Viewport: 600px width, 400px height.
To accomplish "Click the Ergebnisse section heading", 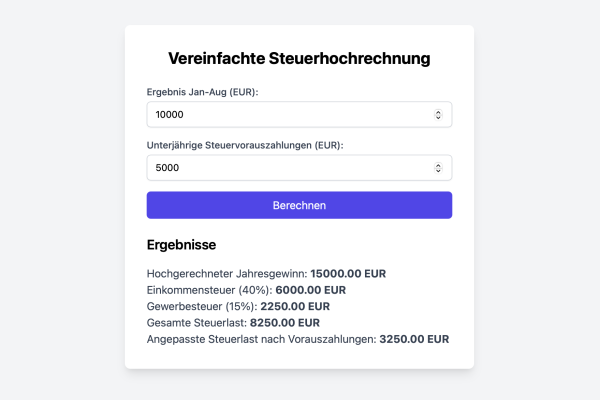I will pyautogui.click(x=182, y=244).
